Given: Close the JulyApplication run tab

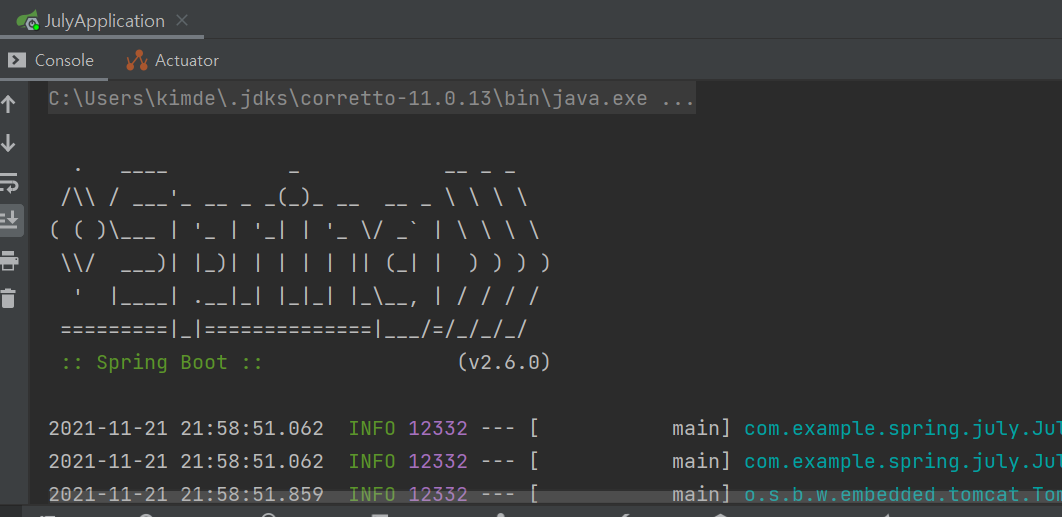Looking at the screenshot, I should (182, 20).
